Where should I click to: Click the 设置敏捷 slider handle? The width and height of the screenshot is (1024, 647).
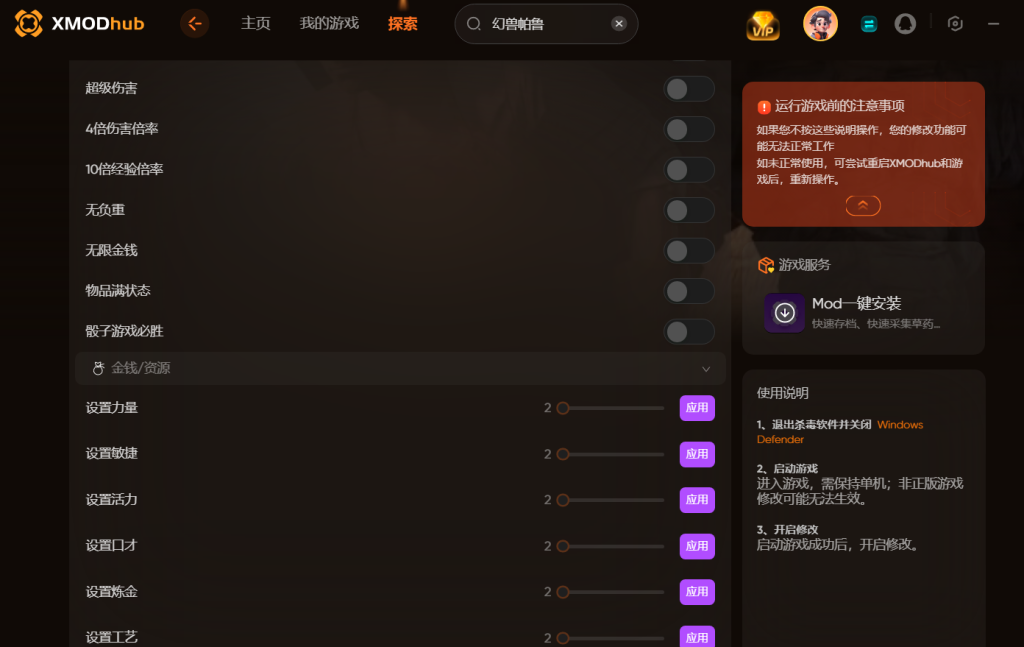pyautogui.click(x=562, y=454)
